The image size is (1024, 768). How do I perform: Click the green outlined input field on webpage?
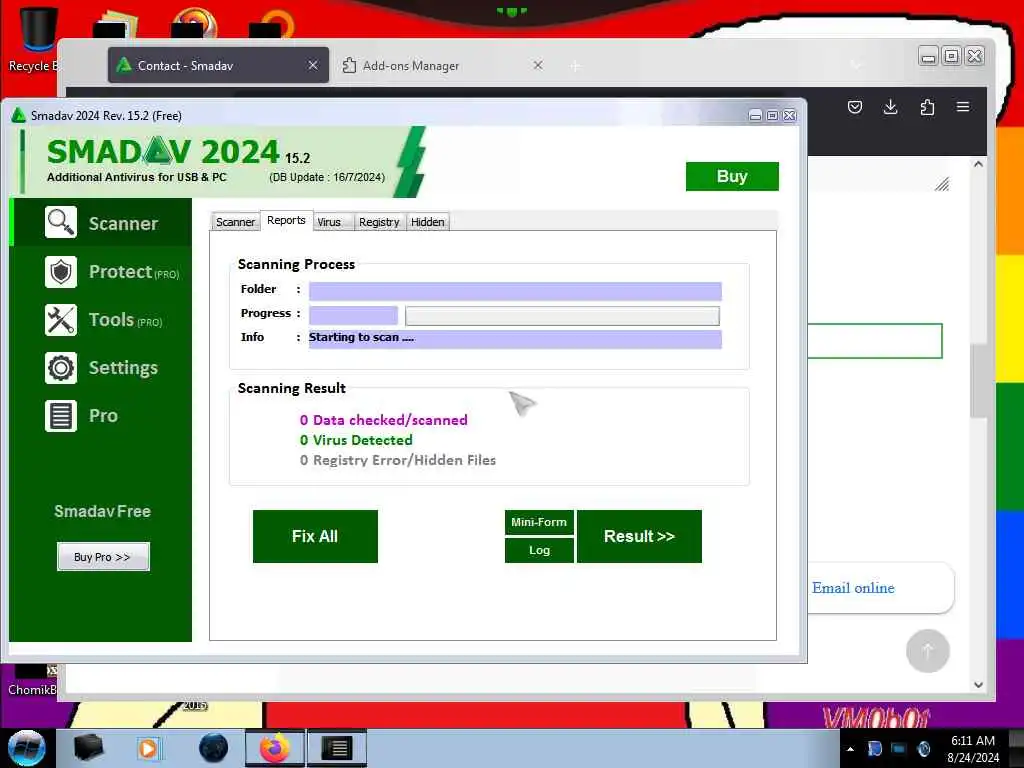pyautogui.click(x=875, y=341)
